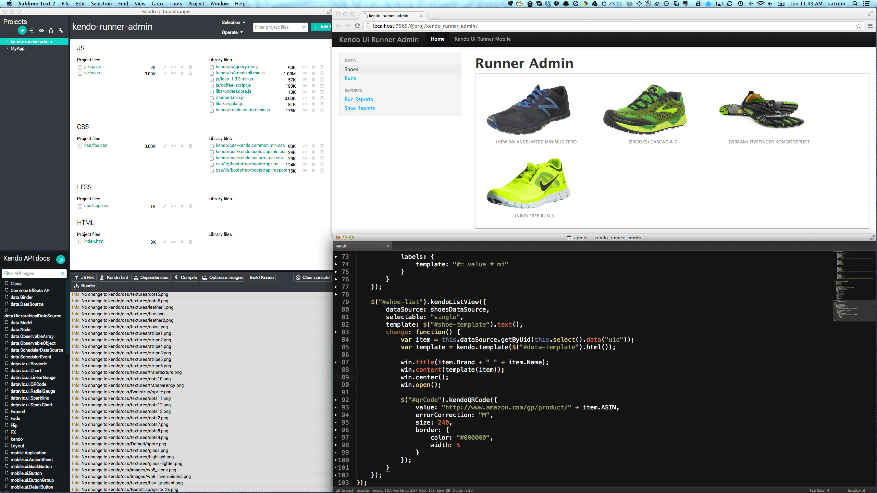Click the Filter API pages input field

coord(34,274)
